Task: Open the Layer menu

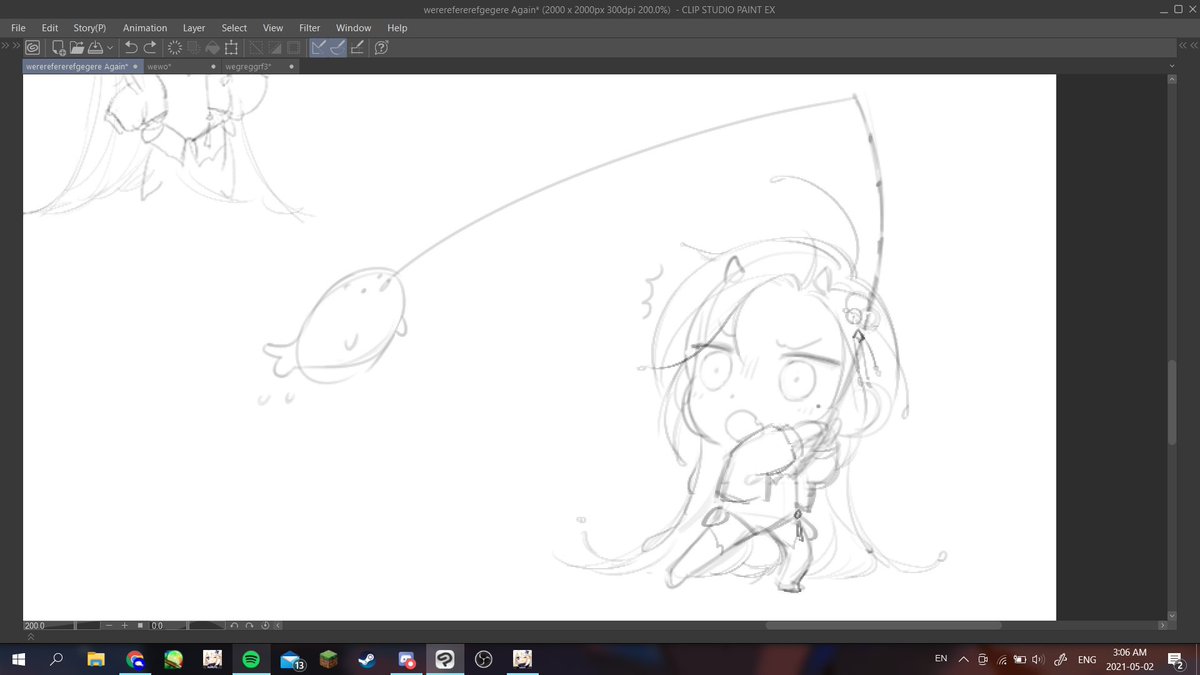Action: click(x=194, y=28)
